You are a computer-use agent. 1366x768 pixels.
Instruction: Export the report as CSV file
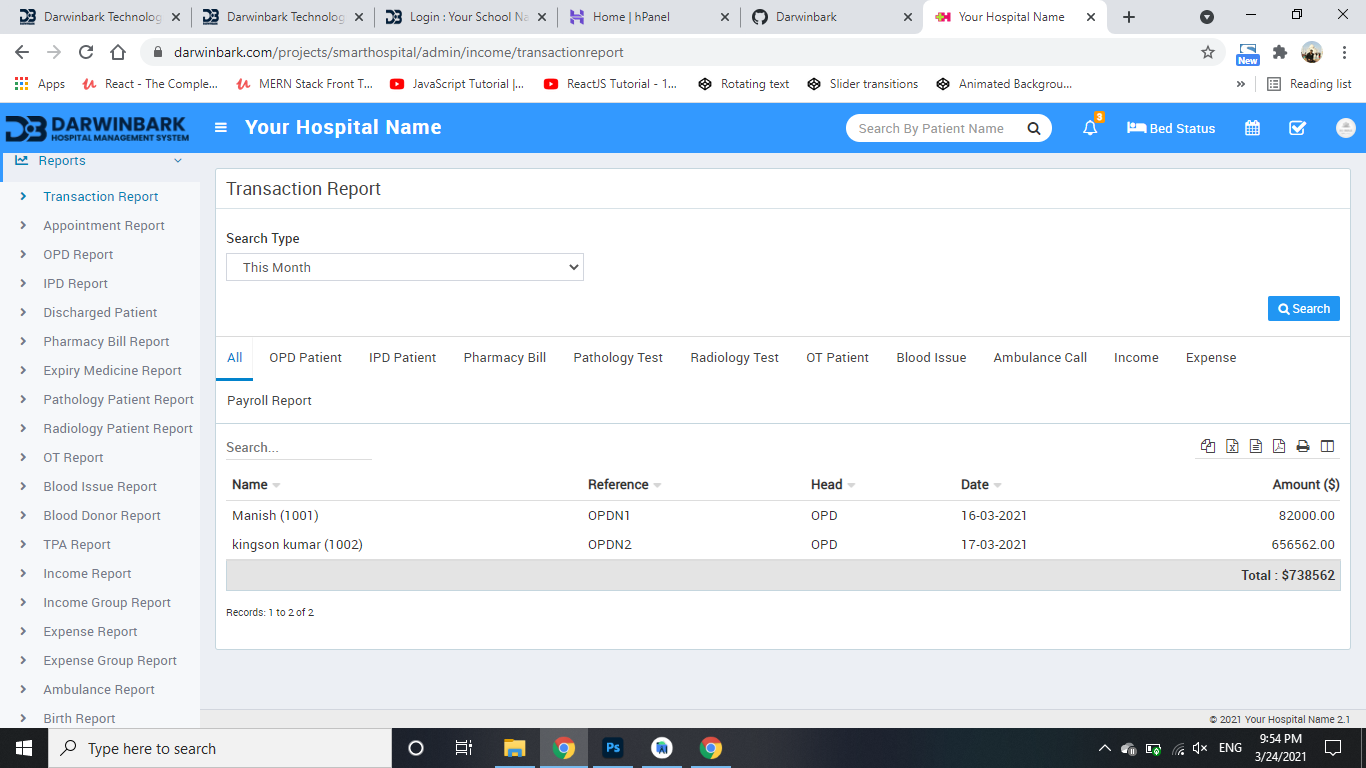point(1256,447)
